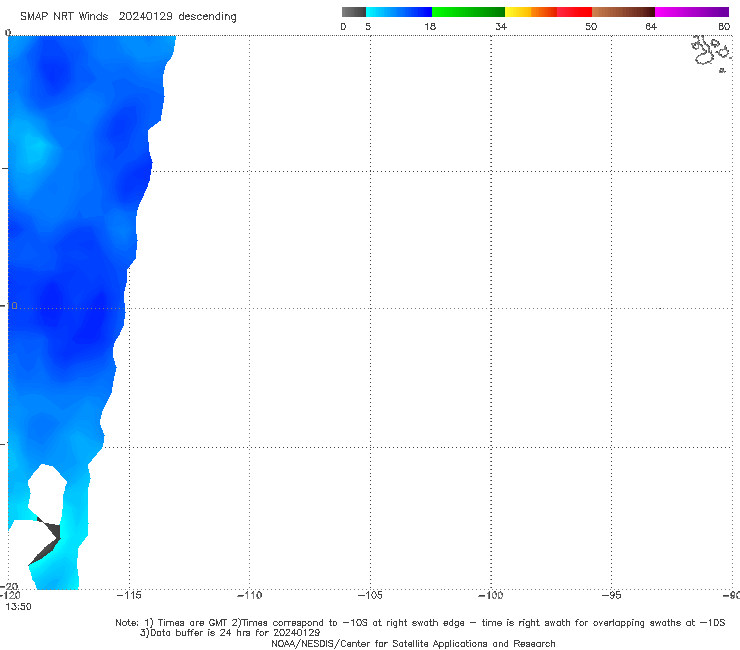Click the magenta 64-80 colorbar segment
Screen dimensions: 740x650
click(x=692, y=12)
